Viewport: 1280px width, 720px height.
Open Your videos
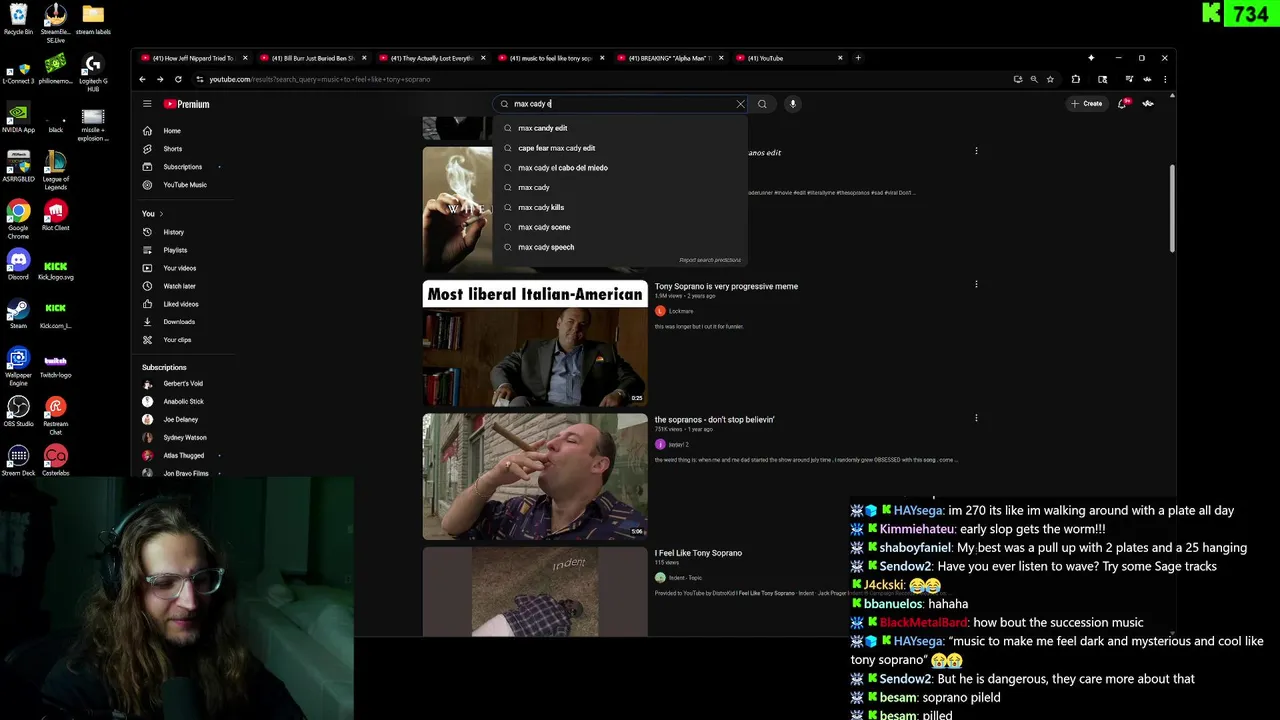pyautogui.click(x=180, y=268)
